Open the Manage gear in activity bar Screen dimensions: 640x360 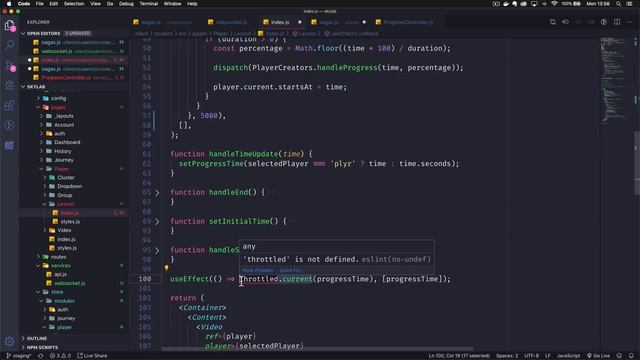point(9,341)
